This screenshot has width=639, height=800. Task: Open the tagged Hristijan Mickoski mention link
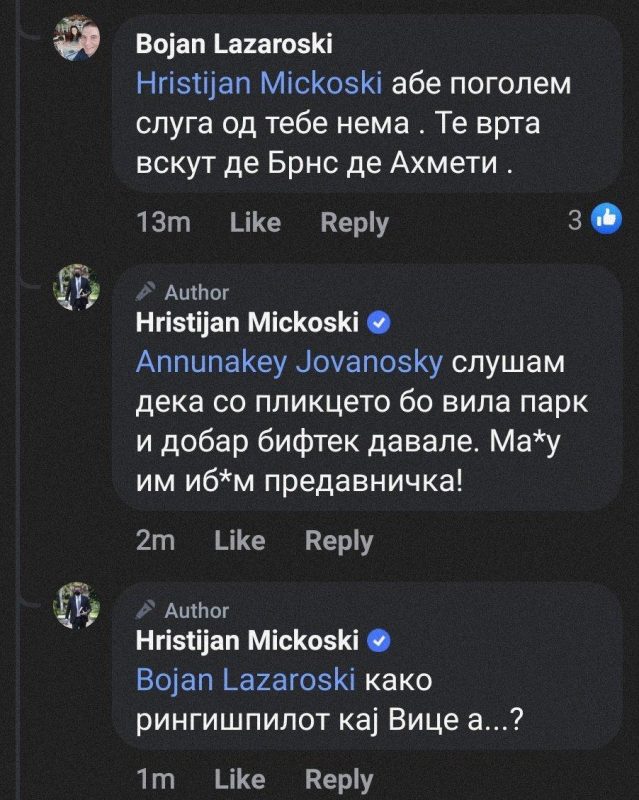(x=258, y=84)
